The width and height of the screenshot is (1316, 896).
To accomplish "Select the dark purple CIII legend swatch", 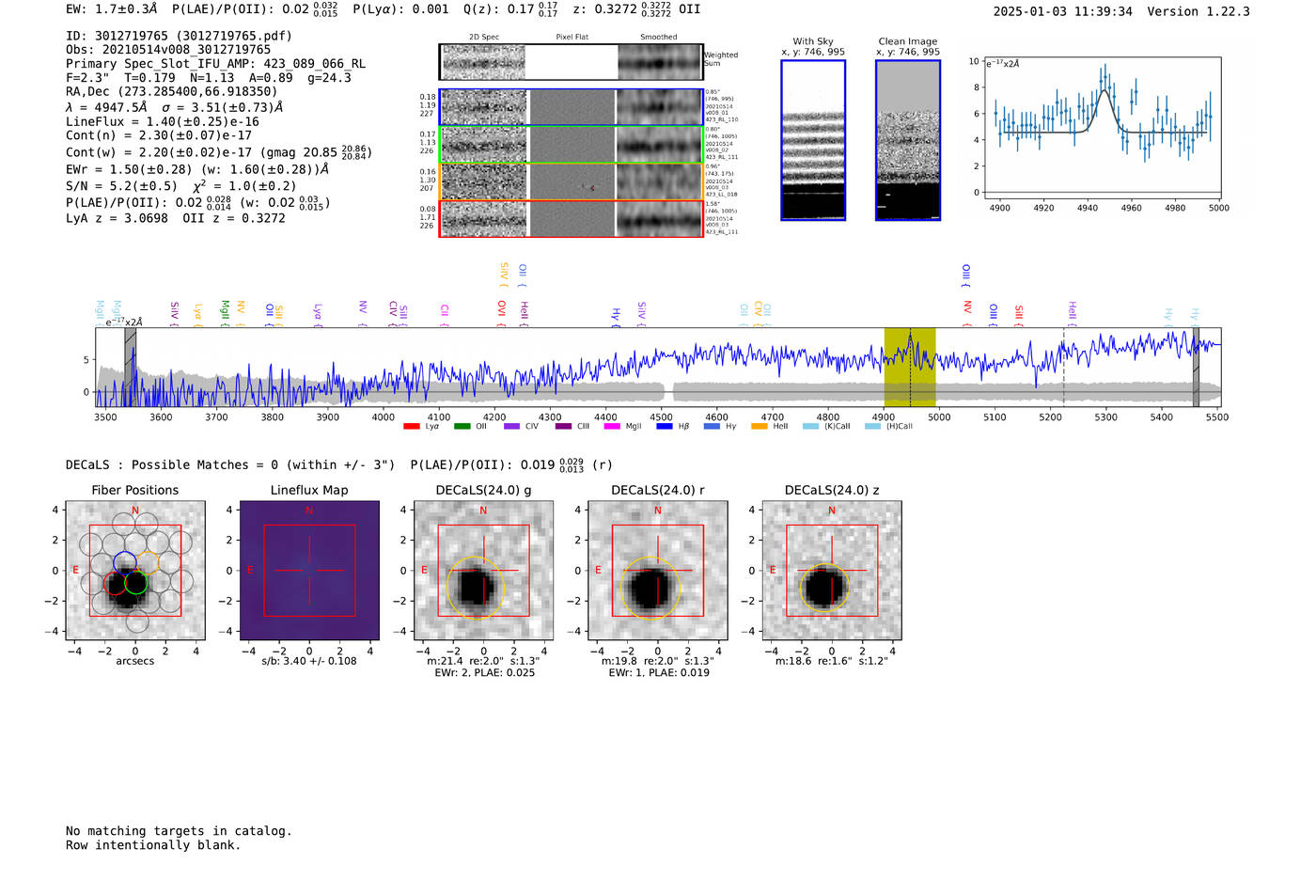I will click(563, 426).
